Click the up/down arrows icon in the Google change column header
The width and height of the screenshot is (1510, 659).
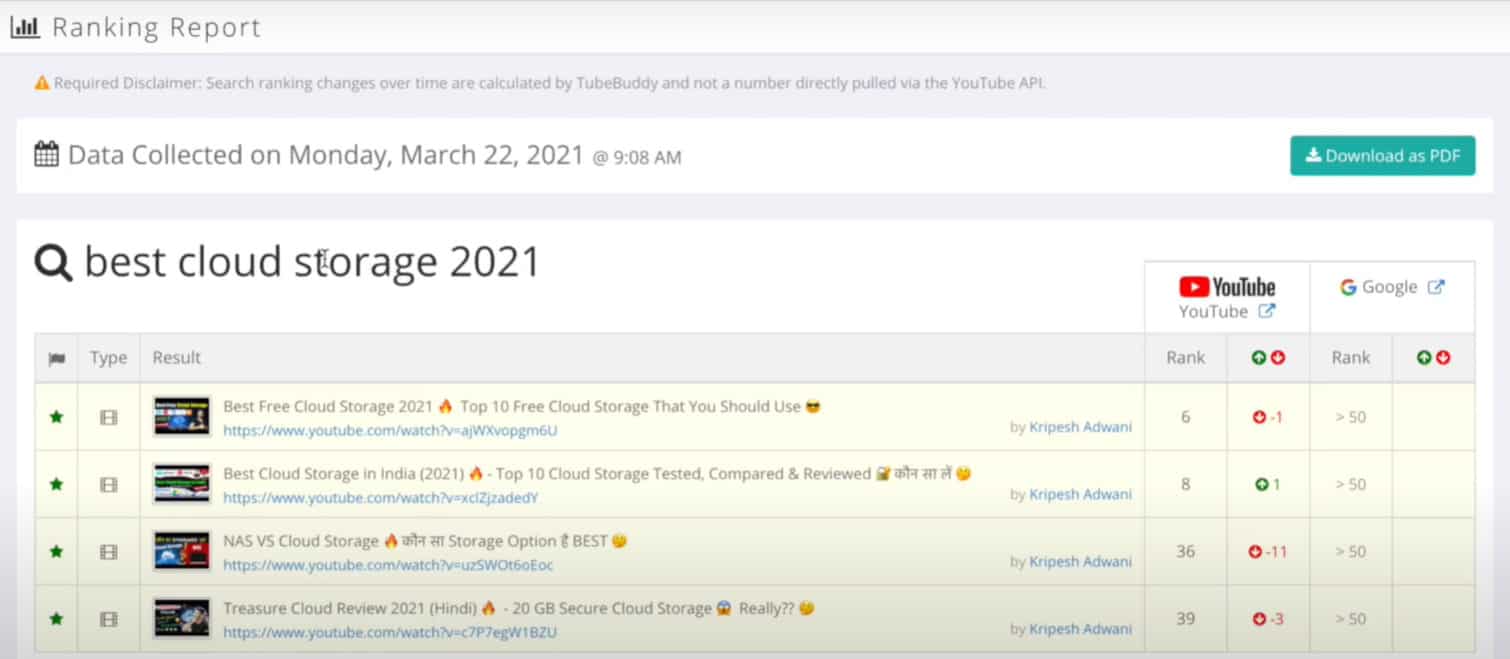pos(1433,358)
